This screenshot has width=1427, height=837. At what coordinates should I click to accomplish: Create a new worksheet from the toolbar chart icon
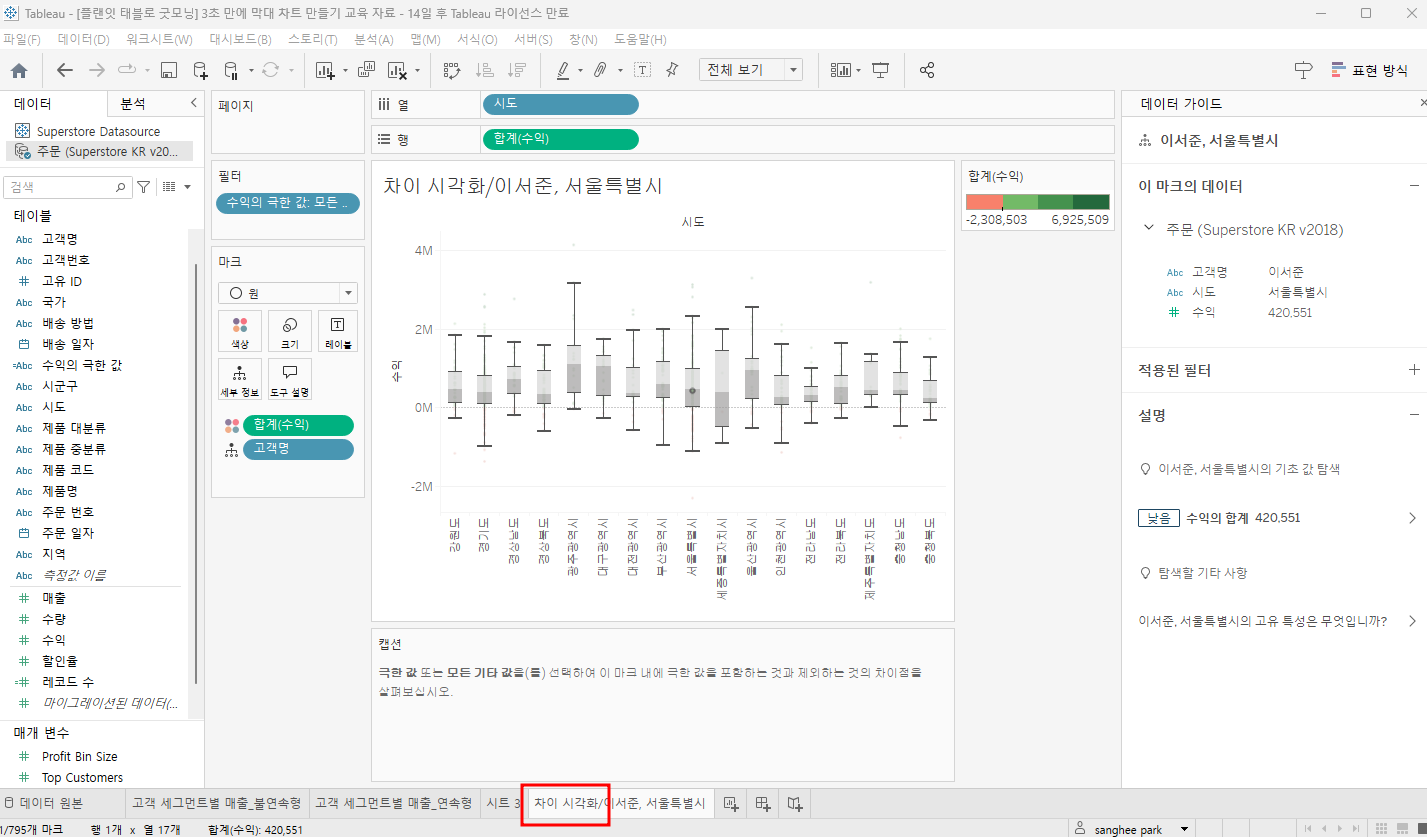click(324, 70)
